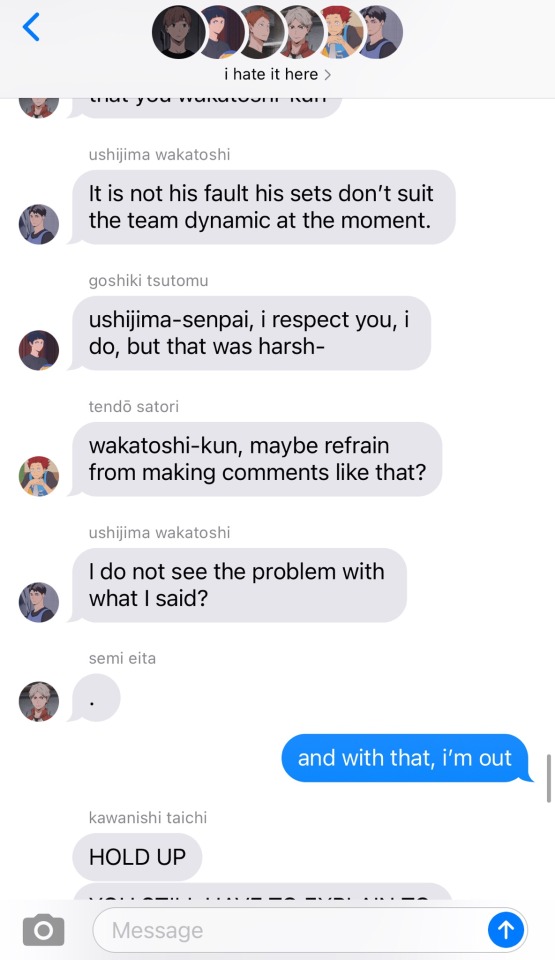The height and width of the screenshot is (960, 555).
Task: Tap 'ushijima-senpai, i respect you' message bubble
Action: (251, 333)
